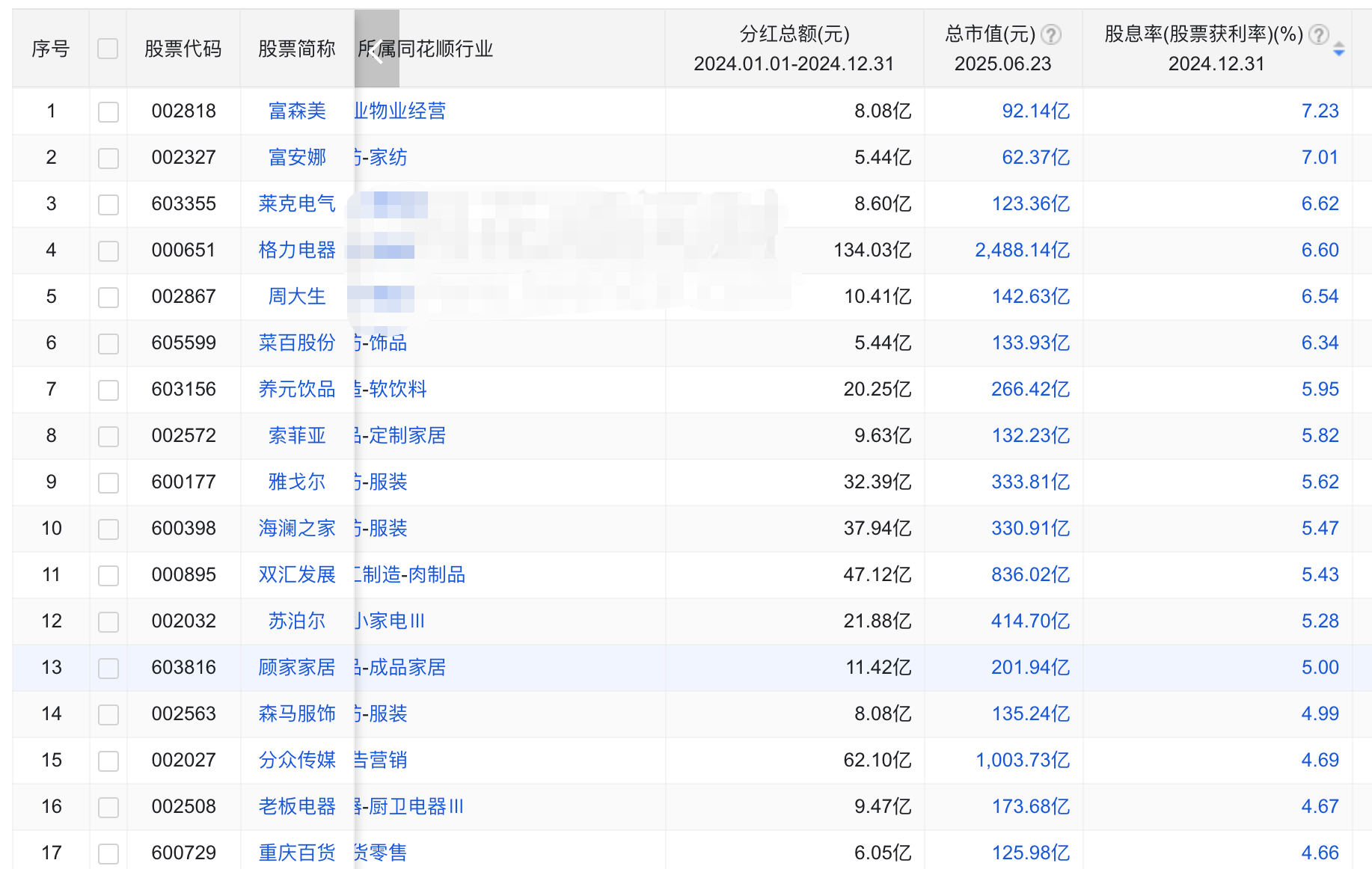Check the box for row 002818 富森美

108,112
